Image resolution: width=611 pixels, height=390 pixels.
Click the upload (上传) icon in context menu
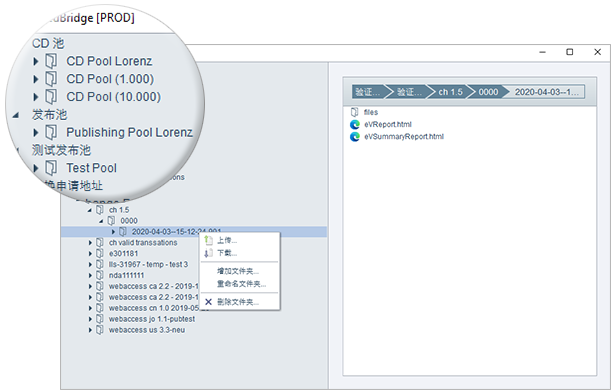tap(208, 240)
